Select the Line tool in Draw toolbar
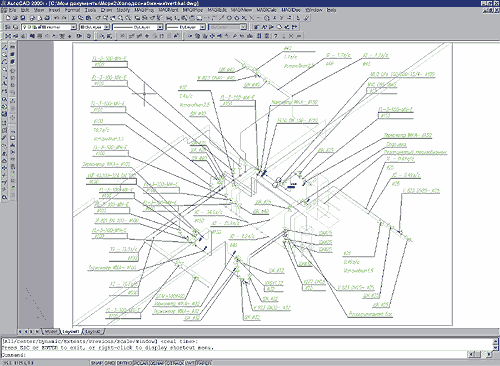 tap(5, 47)
